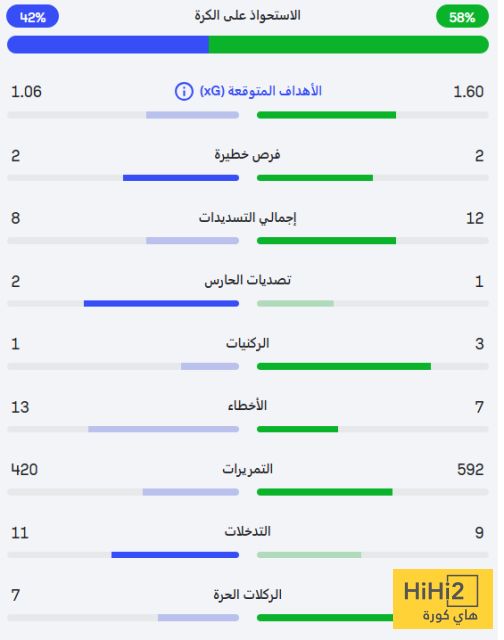Open the expected goals (xG) link

click(260, 91)
